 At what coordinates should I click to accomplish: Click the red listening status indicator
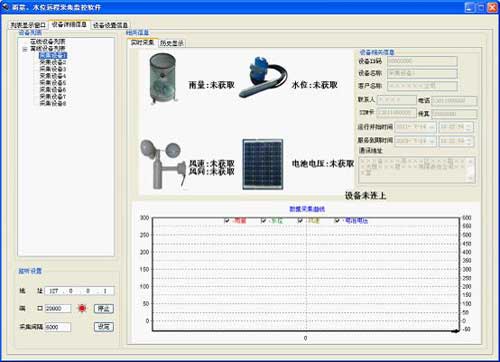(x=82, y=308)
